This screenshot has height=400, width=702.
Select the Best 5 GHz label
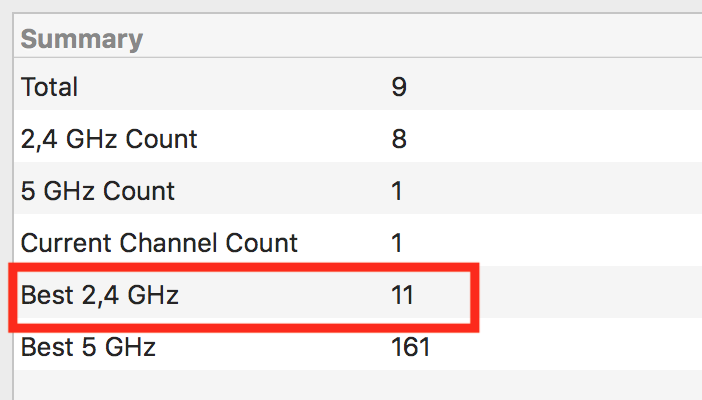click(x=88, y=347)
